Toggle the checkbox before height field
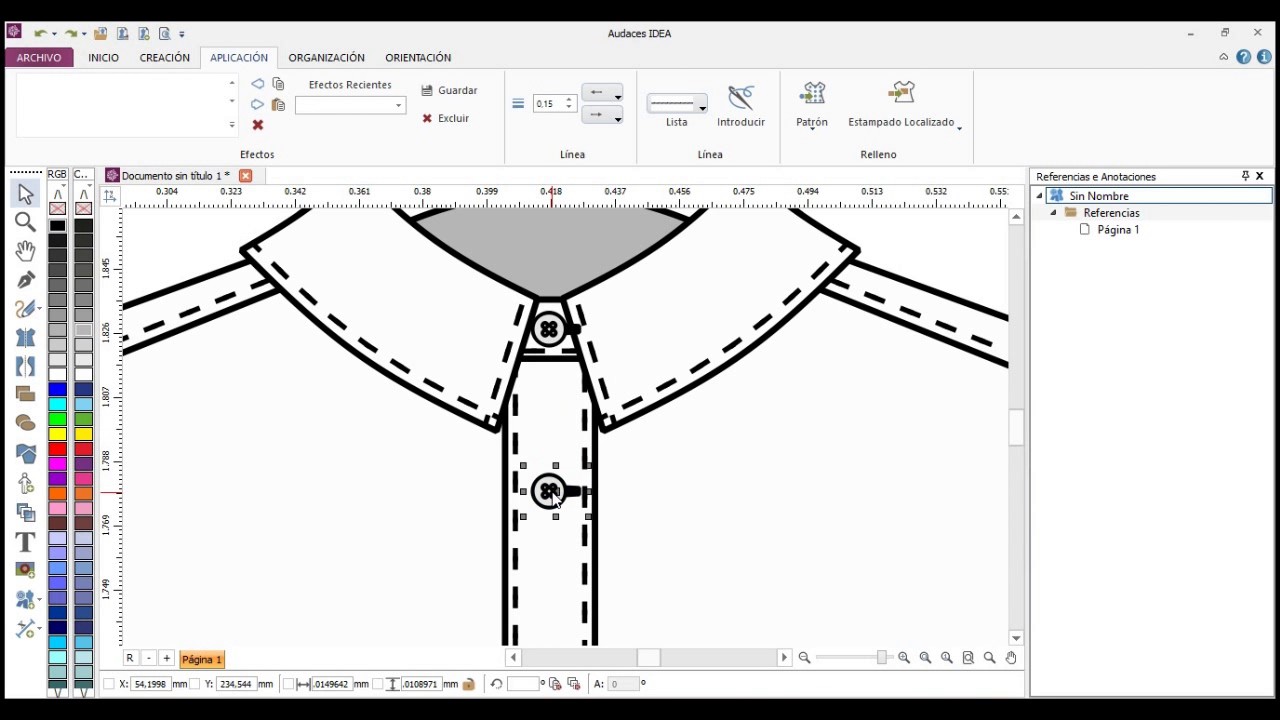This screenshot has height=720, width=1280. [x=378, y=684]
